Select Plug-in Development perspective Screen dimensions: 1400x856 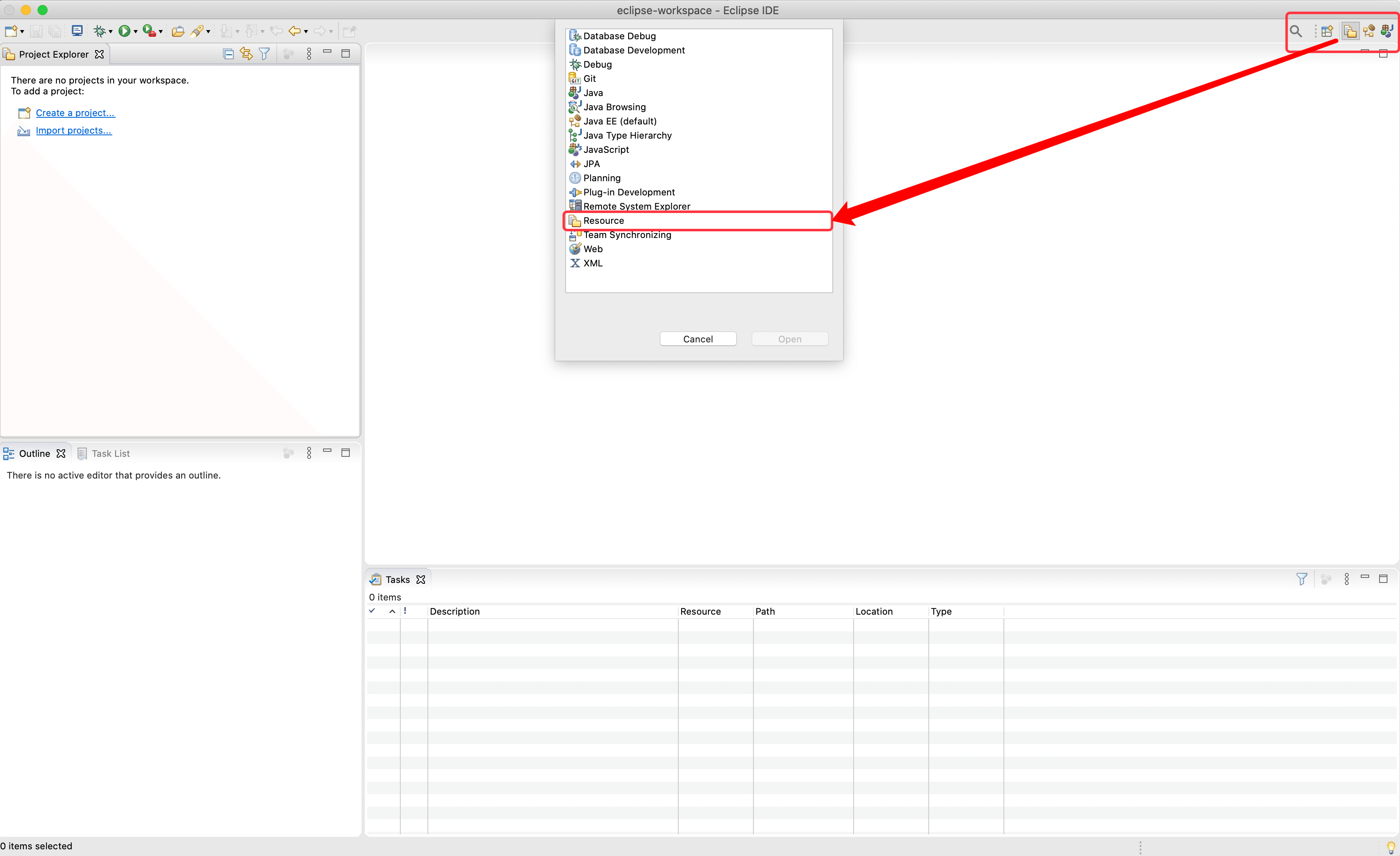[698, 192]
